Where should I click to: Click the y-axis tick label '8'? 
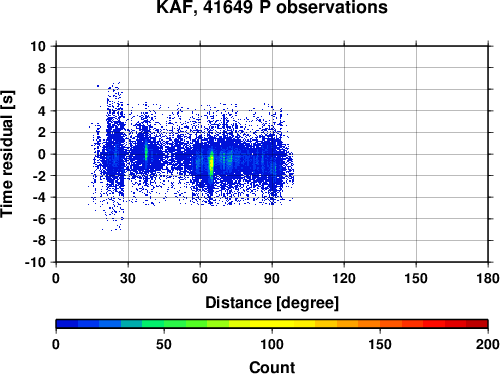click(x=42, y=68)
